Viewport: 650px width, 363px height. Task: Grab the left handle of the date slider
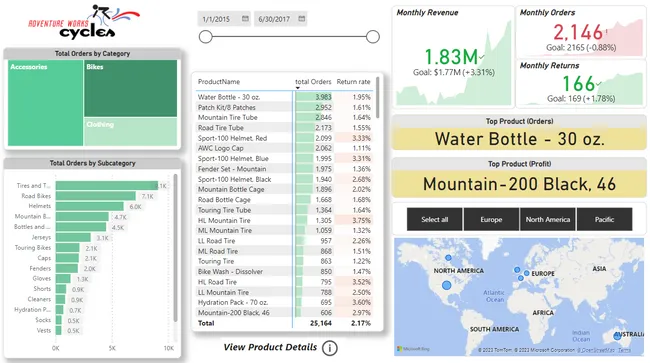point(206,37)
